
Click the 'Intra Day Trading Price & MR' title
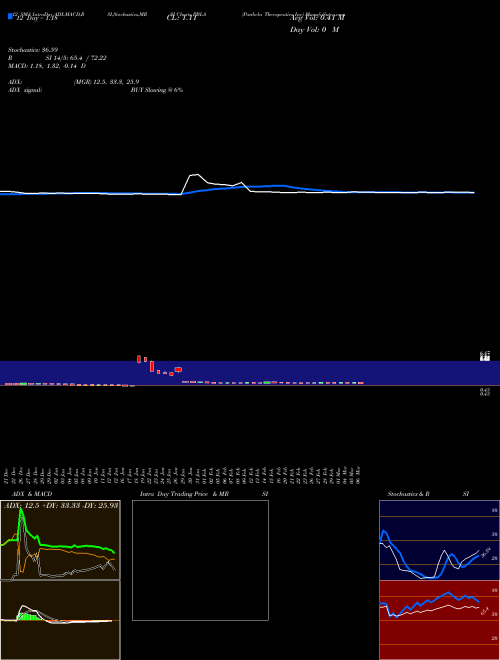point(184,494)
